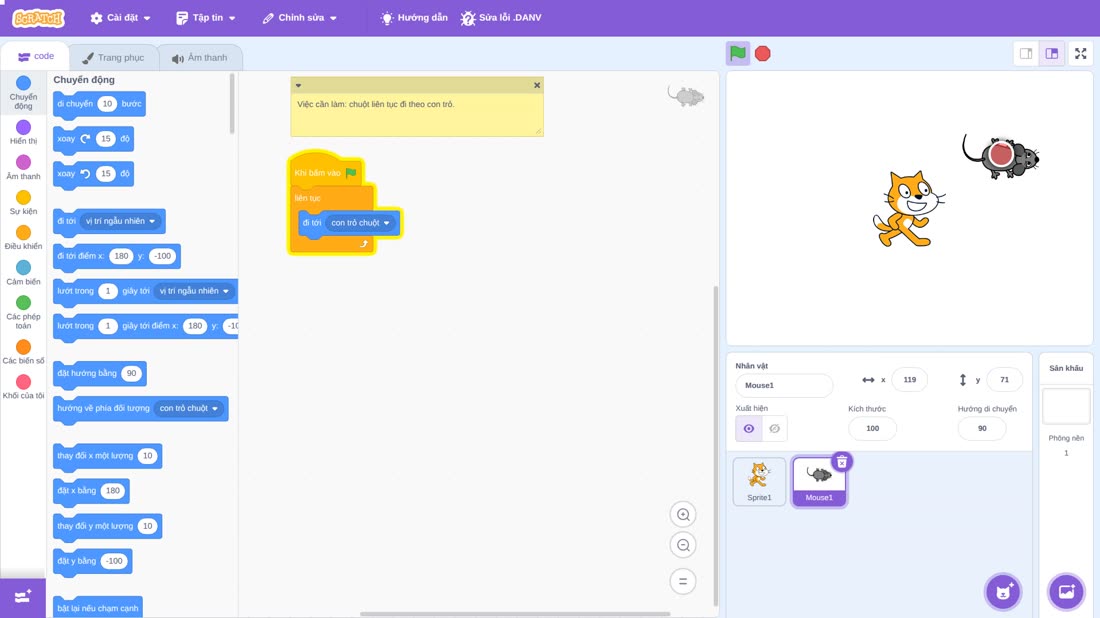Collapse the yellow comment note
Screen dimensions: 1100x618
298,86
